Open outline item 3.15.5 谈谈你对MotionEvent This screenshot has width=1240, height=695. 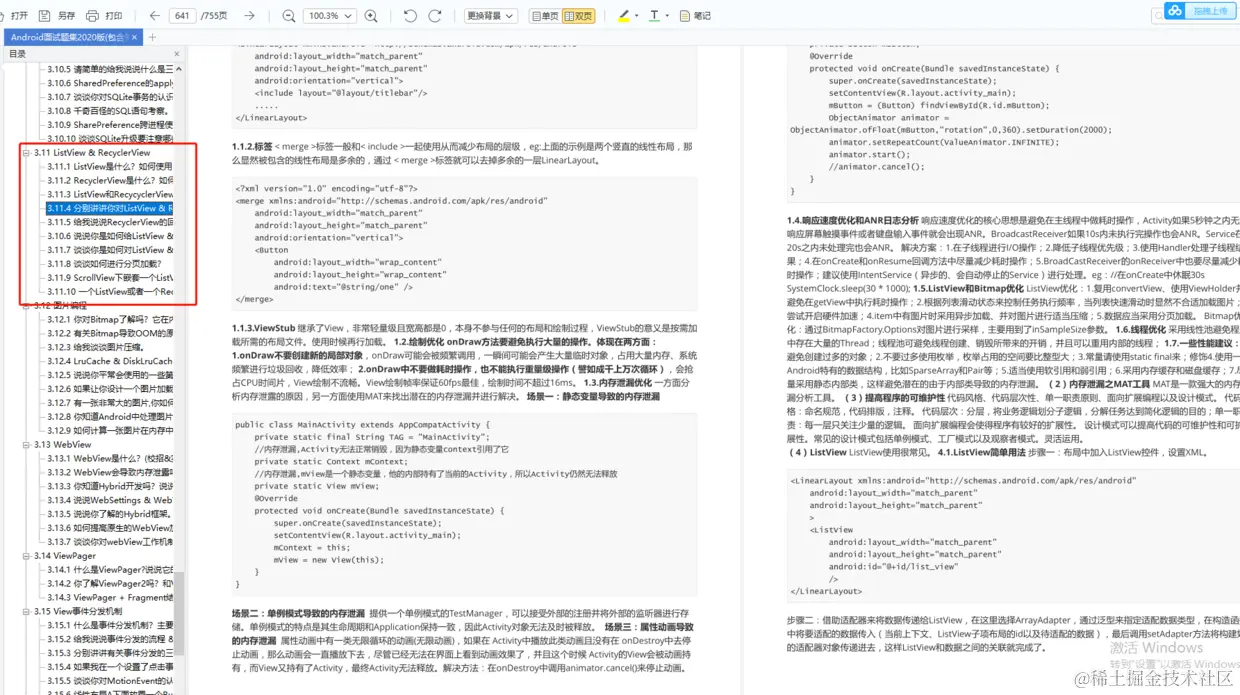pos(109,680)
